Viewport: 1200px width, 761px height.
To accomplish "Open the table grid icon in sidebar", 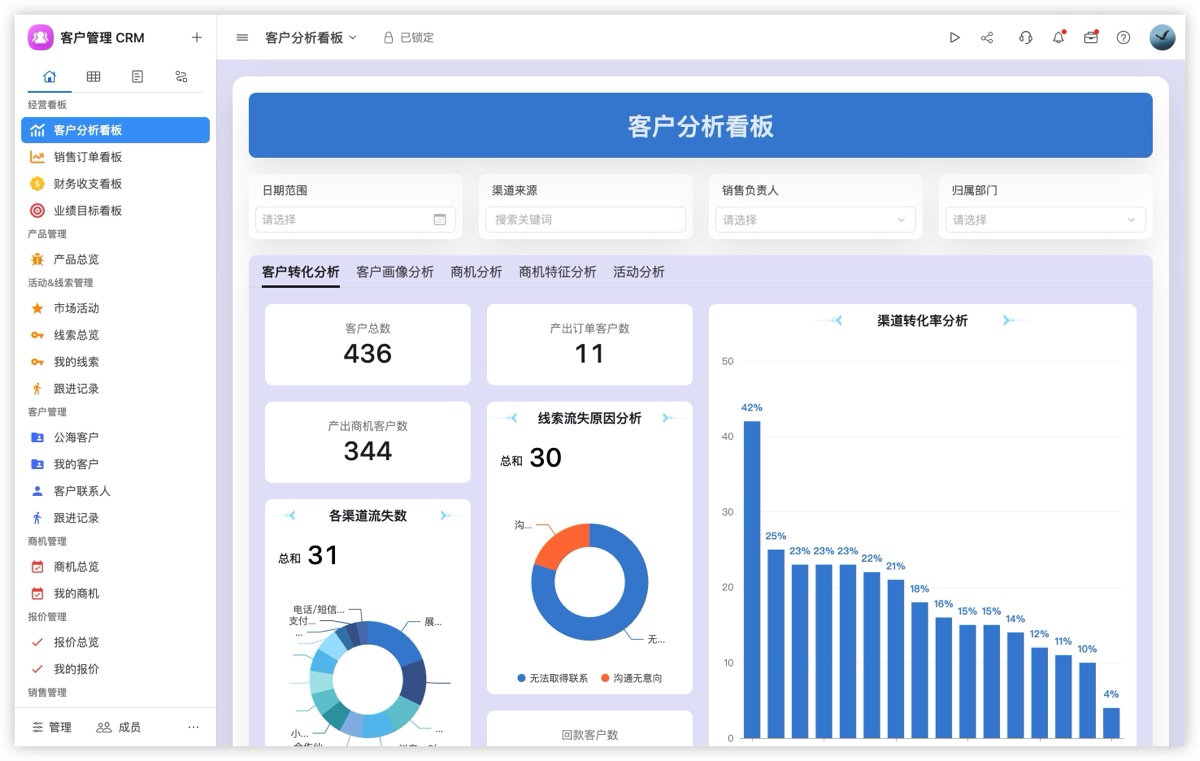I will click(93, 76).
